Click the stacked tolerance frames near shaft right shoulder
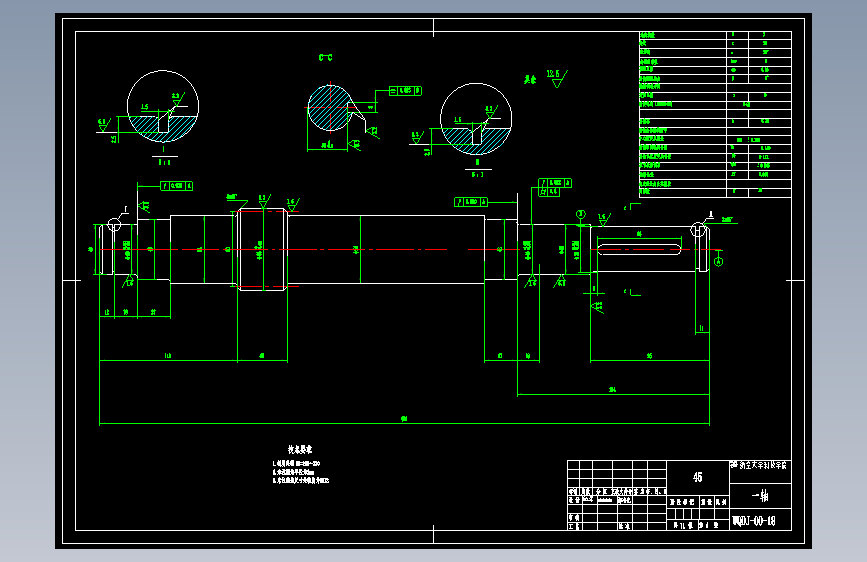This screenshot has height=562, width=867. [555, 187]
